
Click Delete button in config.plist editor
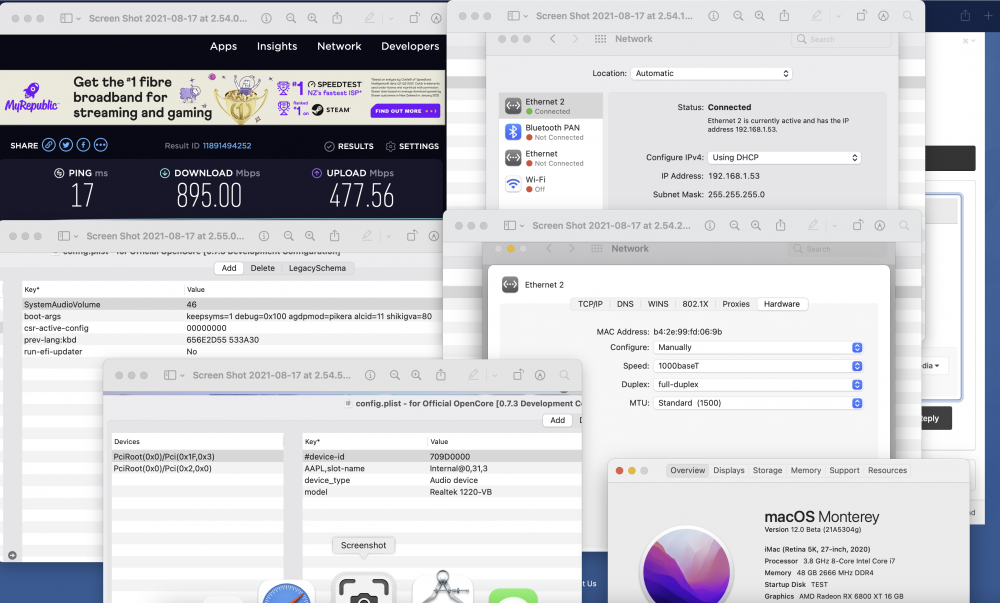click(x=263, y=268)
